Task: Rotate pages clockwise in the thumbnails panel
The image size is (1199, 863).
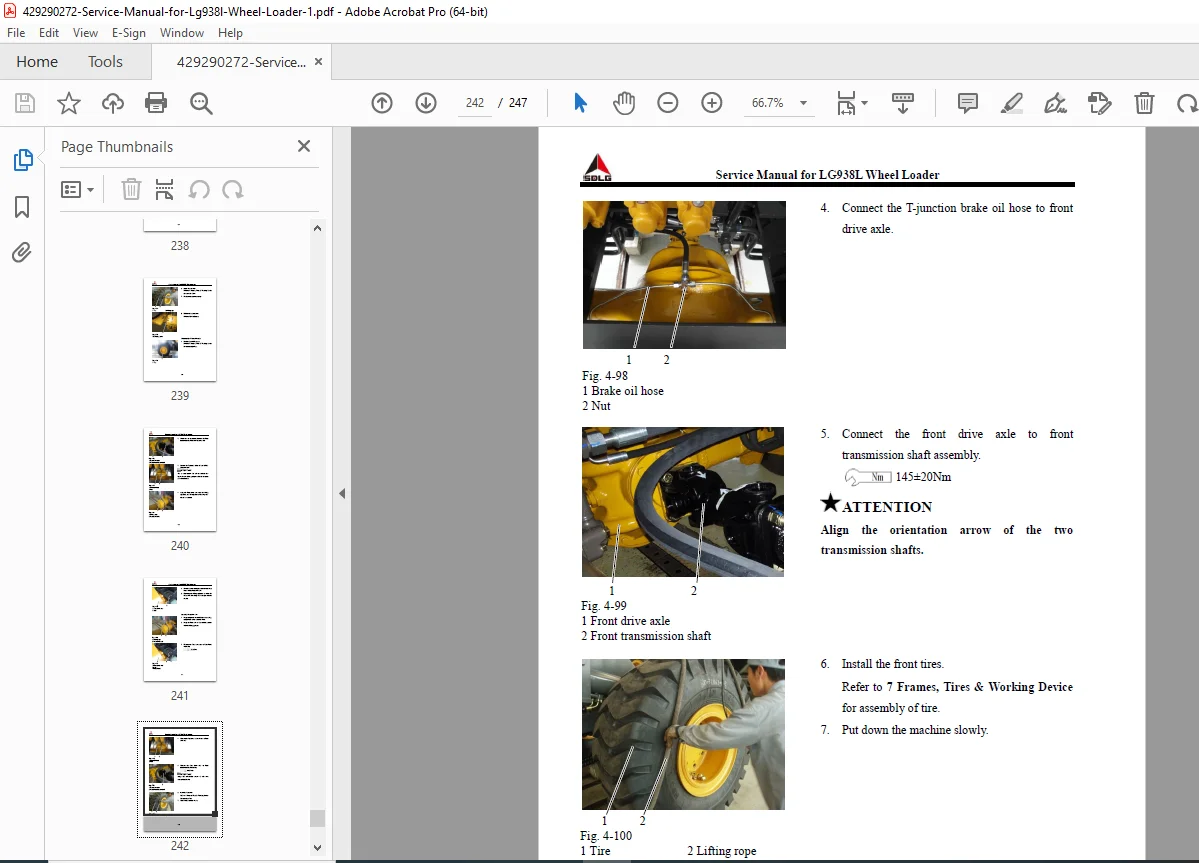Action: click(x=232, y=190)
